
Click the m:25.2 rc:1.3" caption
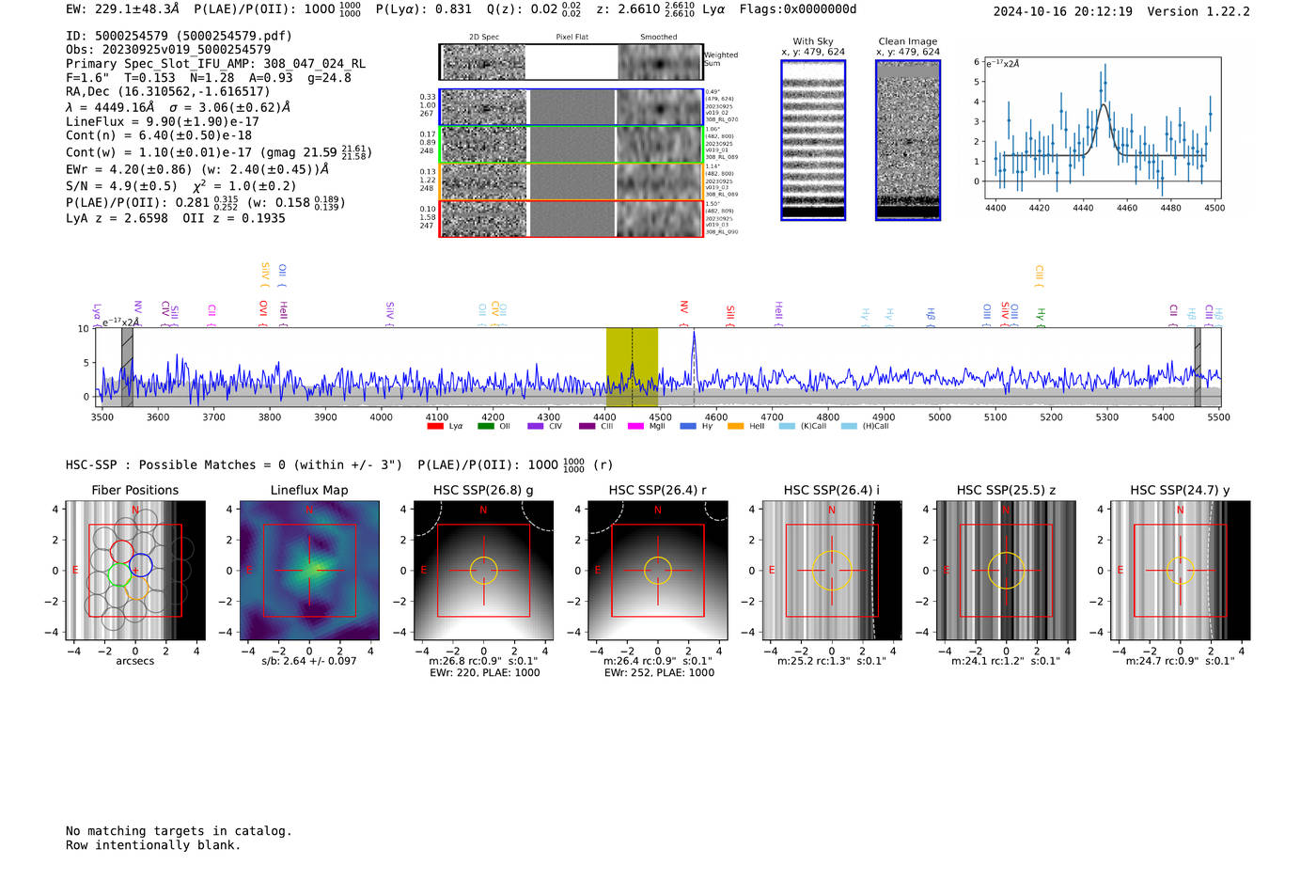click(x=832, y=661)
